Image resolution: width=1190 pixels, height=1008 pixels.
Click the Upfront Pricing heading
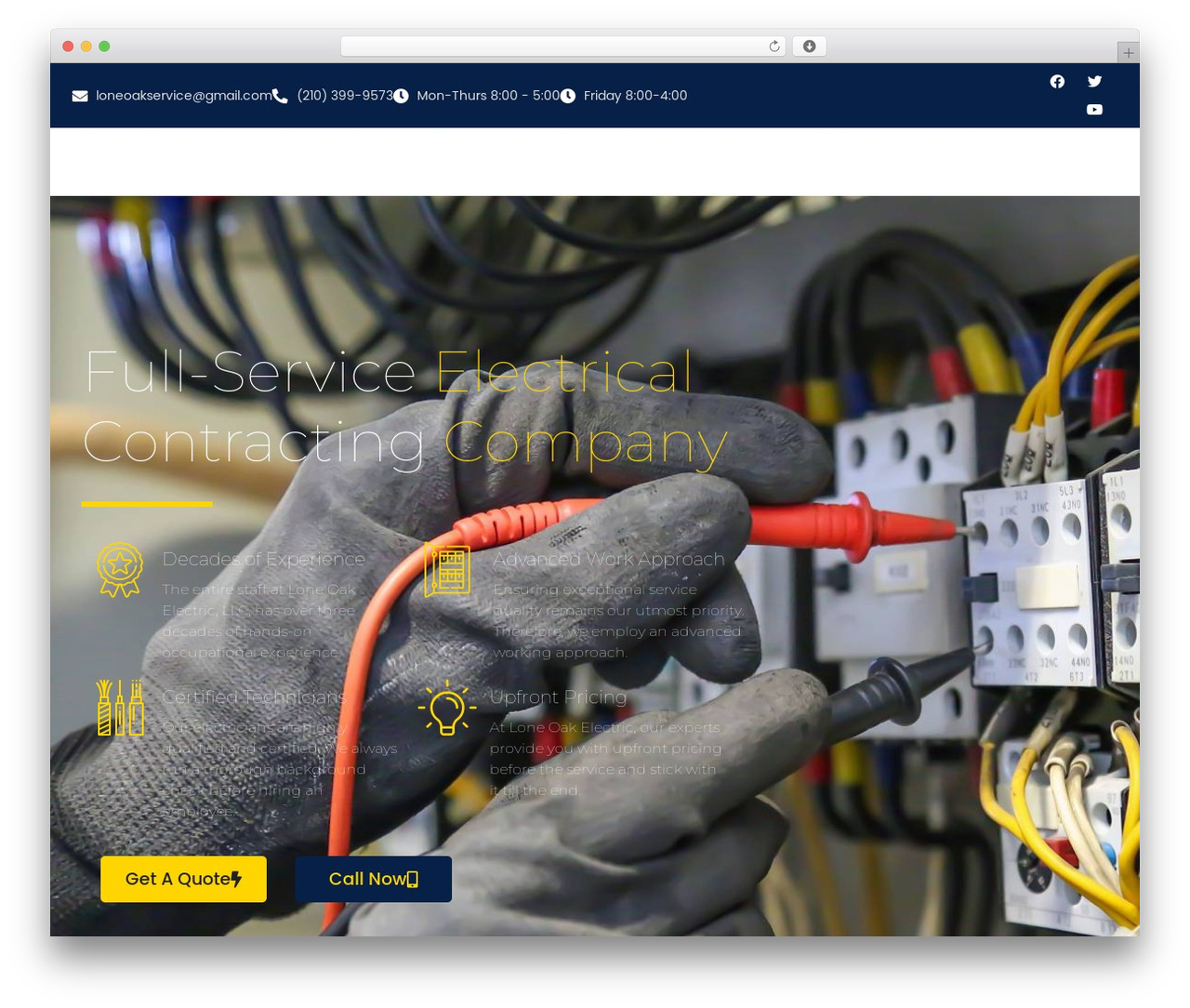558,696
